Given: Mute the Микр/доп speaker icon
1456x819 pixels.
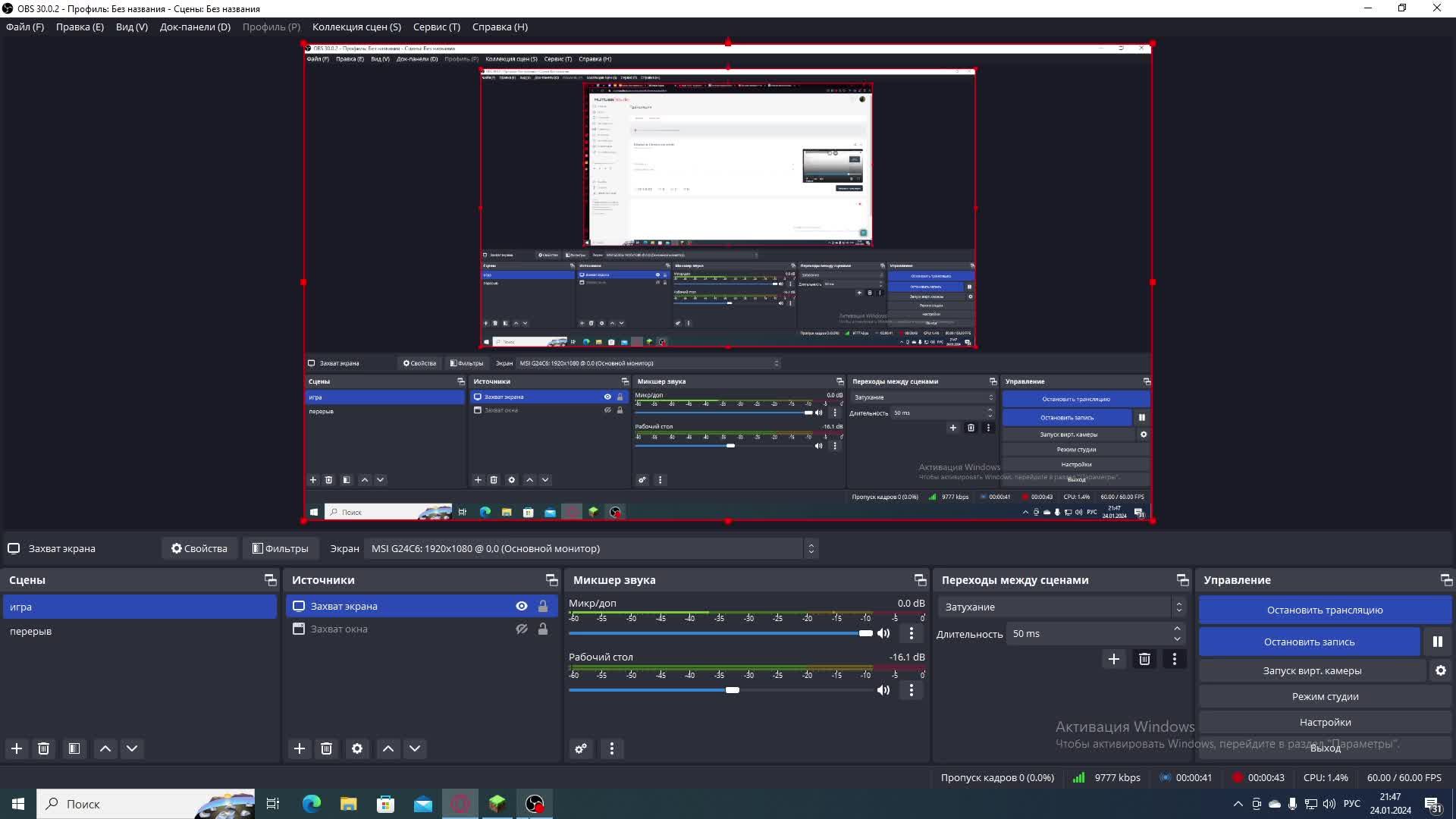Looking at the screenshot, I should pyautogui.click(x=883, y=633).
